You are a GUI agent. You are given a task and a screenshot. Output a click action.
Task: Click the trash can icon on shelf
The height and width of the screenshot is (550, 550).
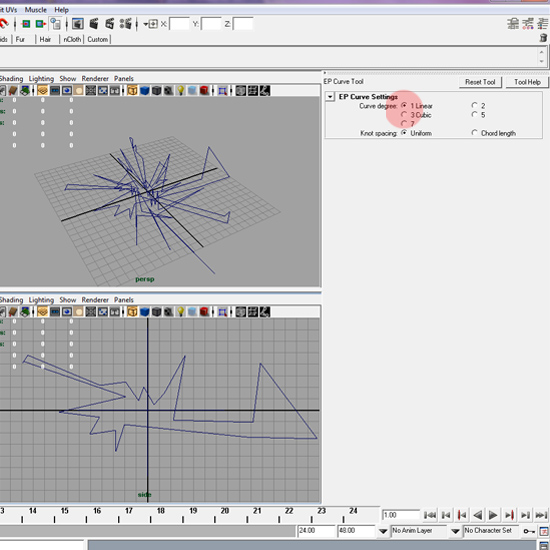click(543, 38)
